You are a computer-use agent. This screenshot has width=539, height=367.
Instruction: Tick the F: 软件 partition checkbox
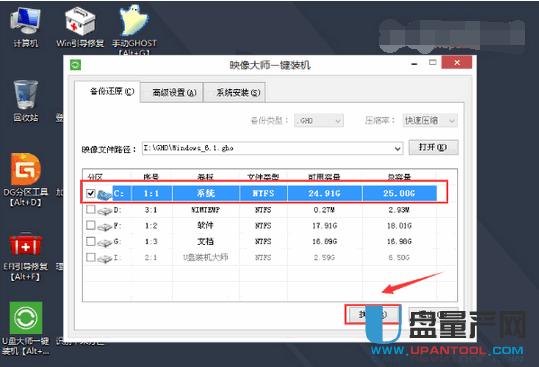tap(90, 225)
